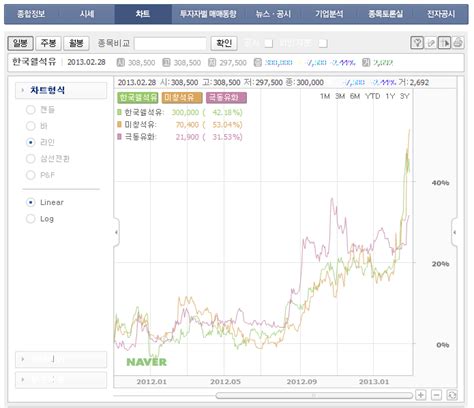Open the 차트 tab
Screen dimensions: 474x408
coord(143,14)
